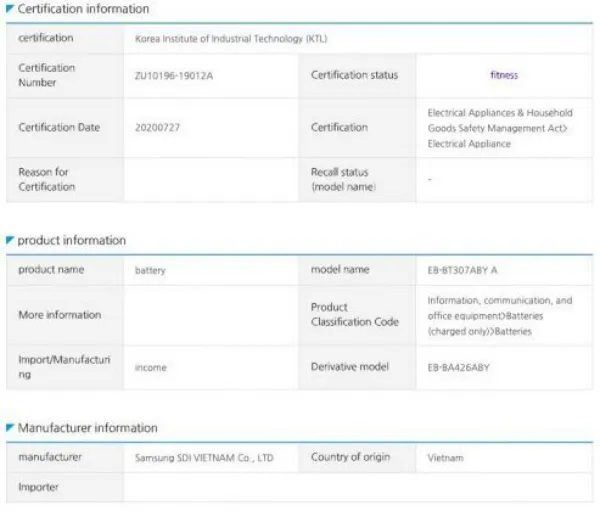Click model name EB-BT307ABY A
This screenshot has width=600, height=511.
(x=461, y=270)
